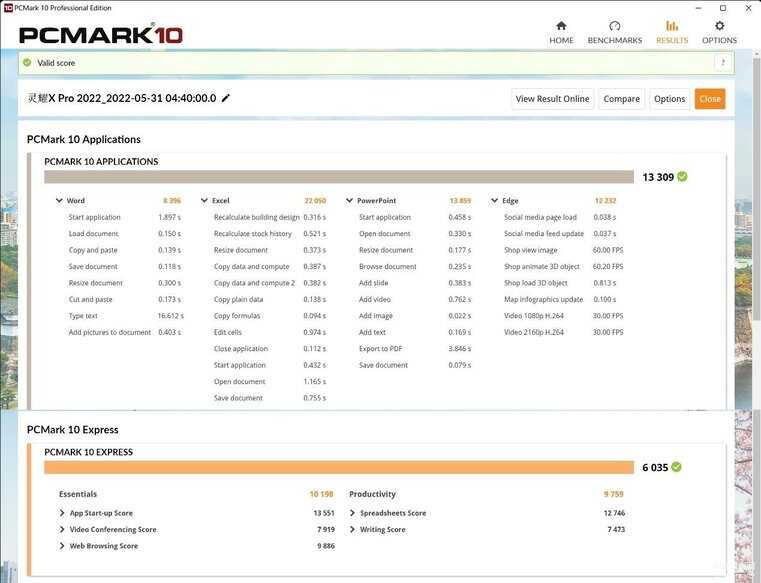Click the Word score value 8 396
Viewport: 761px width, 583px height.
coord(172,200)
